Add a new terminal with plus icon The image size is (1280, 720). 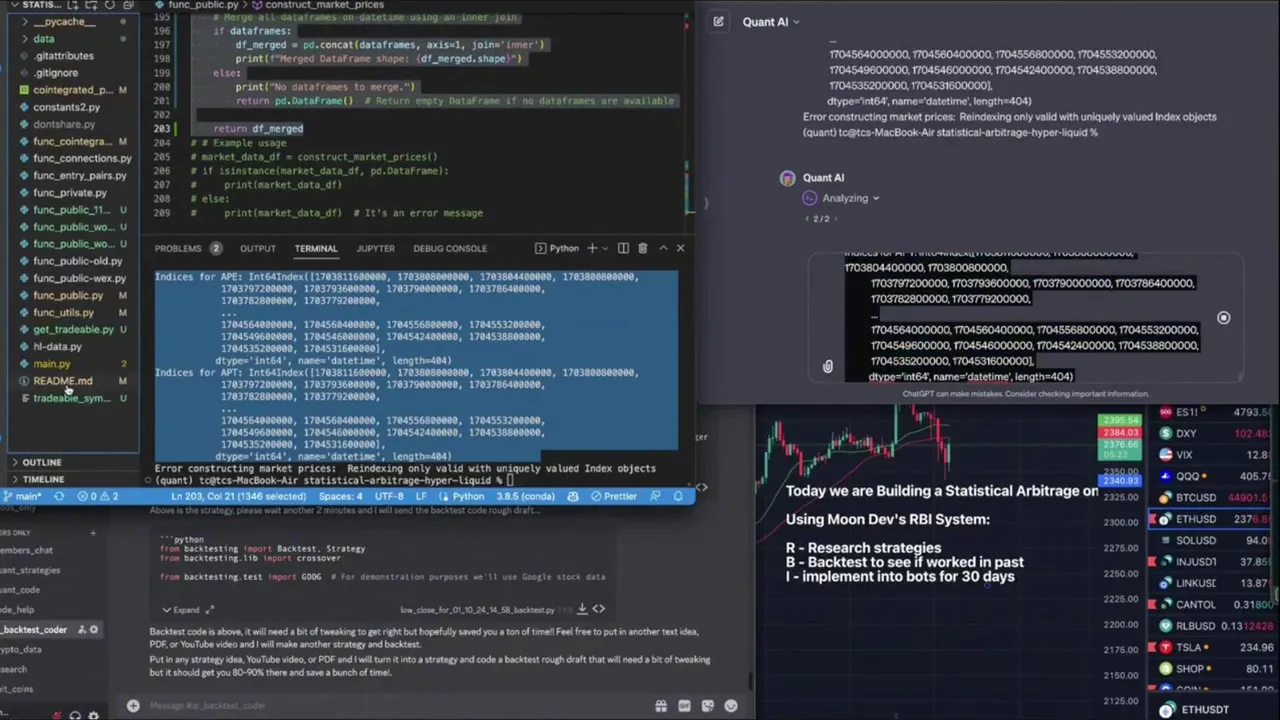591,248
